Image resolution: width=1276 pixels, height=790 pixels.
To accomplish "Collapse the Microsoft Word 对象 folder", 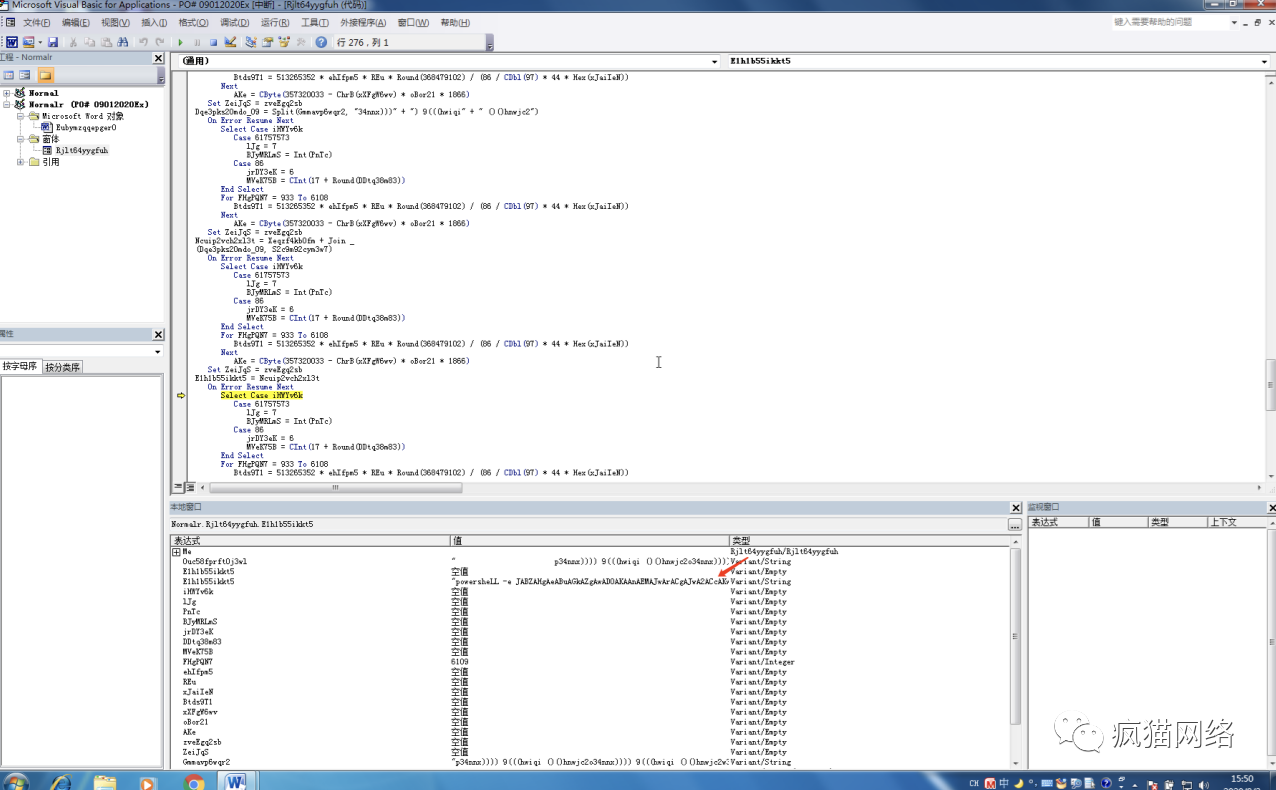I will (20, 116).
